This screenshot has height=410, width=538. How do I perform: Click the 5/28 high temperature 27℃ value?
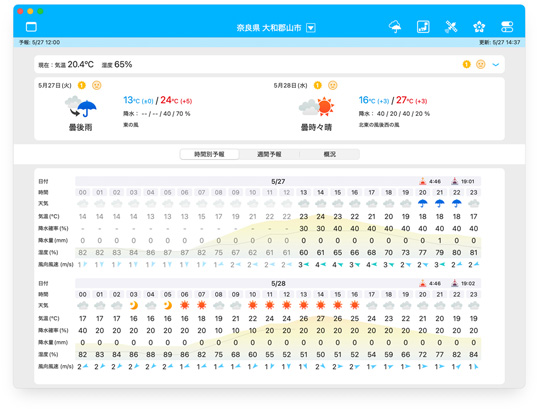pos(405,100)
